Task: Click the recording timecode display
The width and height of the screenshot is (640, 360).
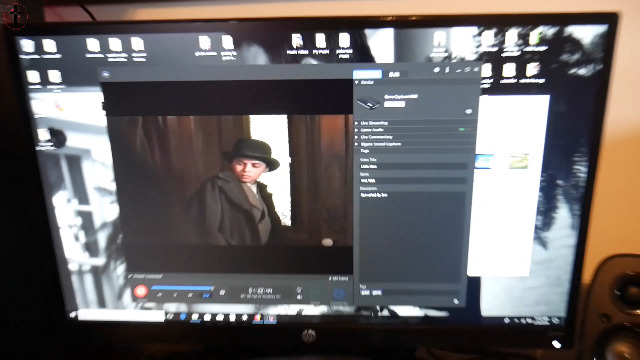Action: click(x=260, y=291)
